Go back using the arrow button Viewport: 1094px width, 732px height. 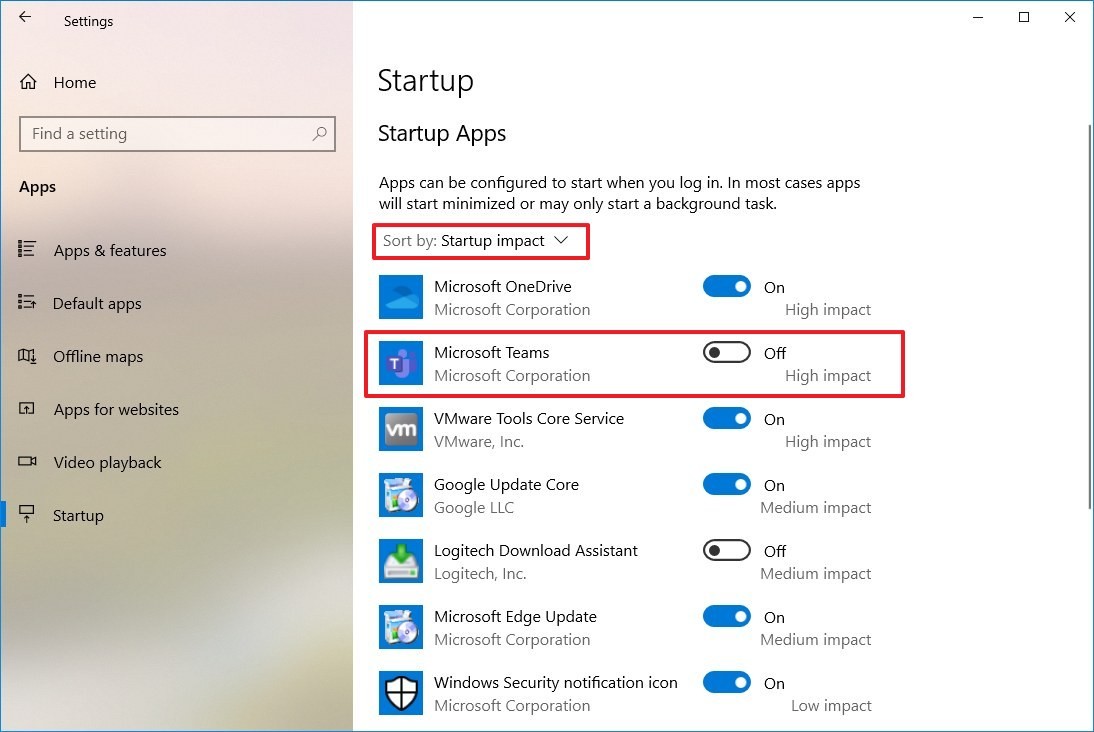click(x=24, y=17)
